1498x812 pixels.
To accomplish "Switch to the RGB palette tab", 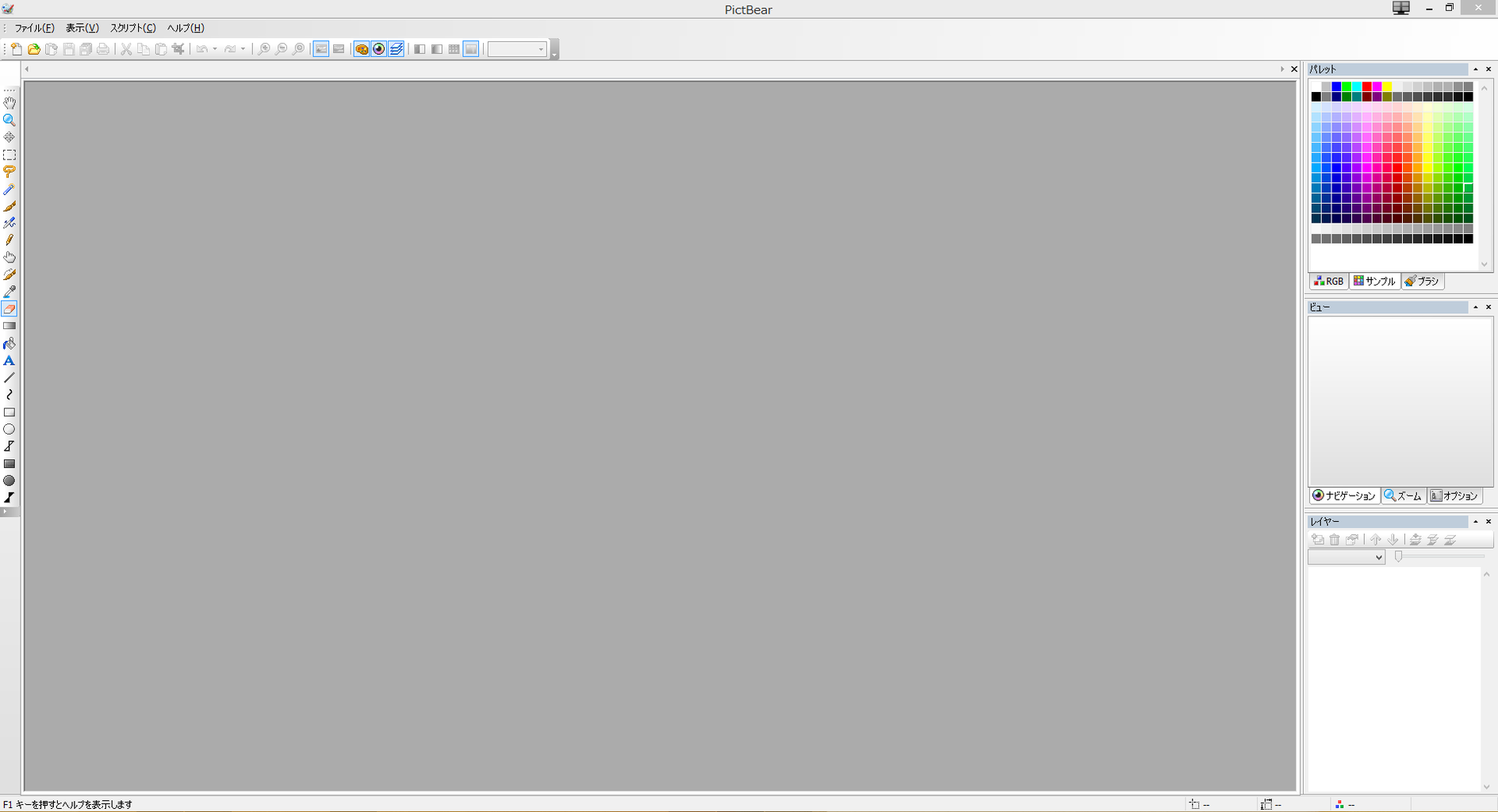I will 1328,282.
